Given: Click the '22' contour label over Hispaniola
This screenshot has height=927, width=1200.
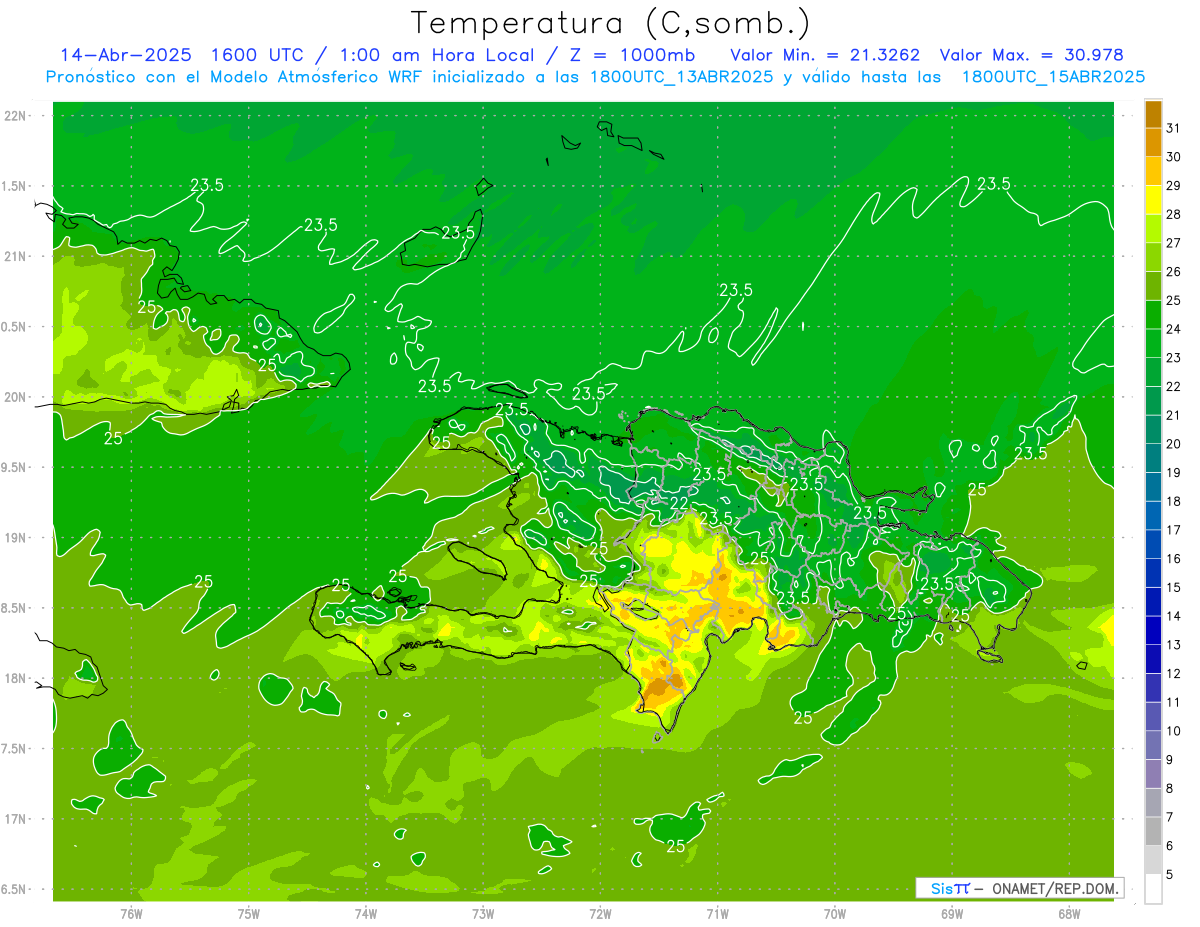Looking at the screenshot, I should tap(679, 503).
